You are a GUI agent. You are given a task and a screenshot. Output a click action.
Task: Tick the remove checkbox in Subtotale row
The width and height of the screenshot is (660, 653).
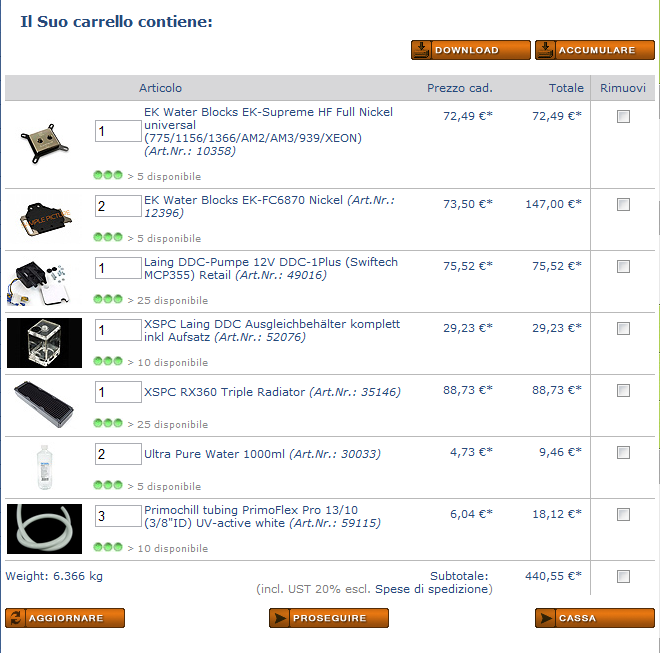tap(623, 576)
